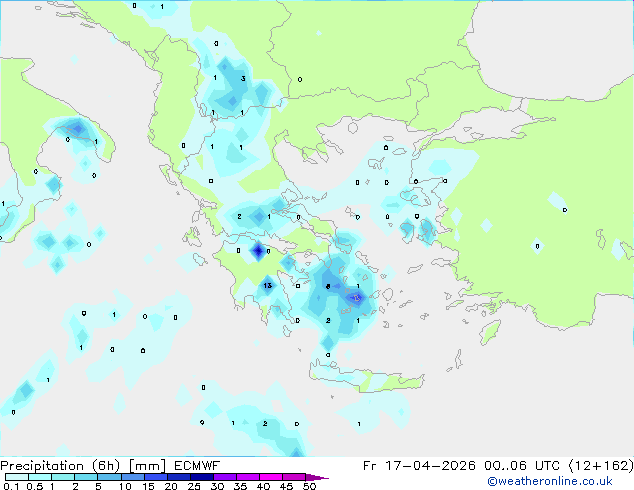Click the '8' precipitation value in the Aegean
634x490 pixels.
click(x=328, y=286)
